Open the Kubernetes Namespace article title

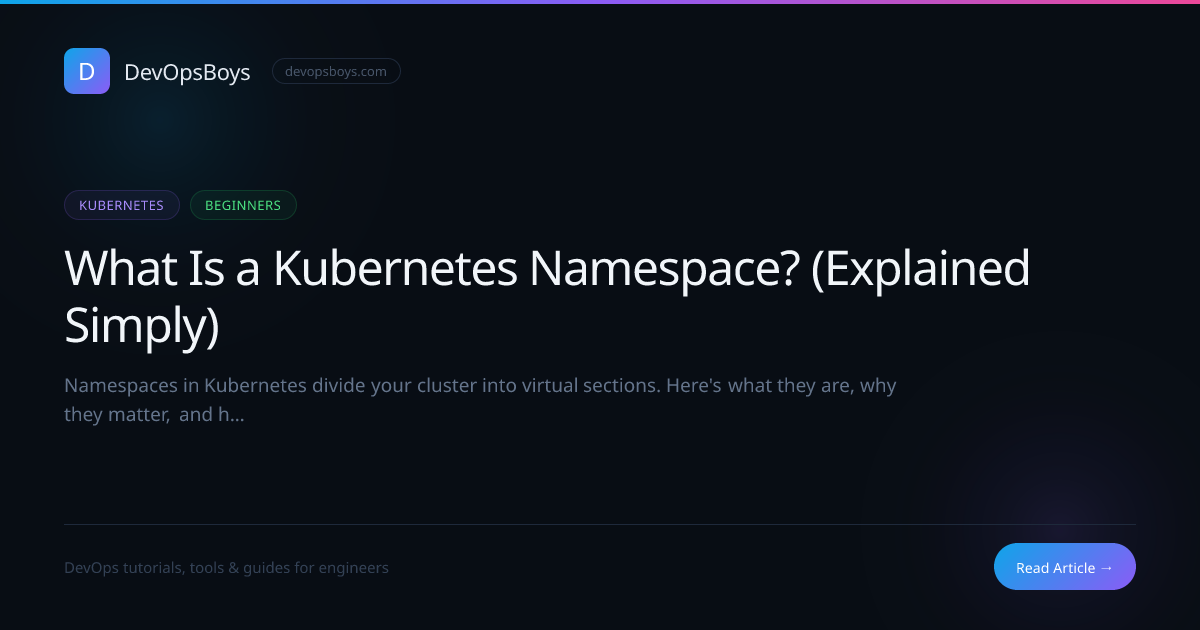coord(547,296)
